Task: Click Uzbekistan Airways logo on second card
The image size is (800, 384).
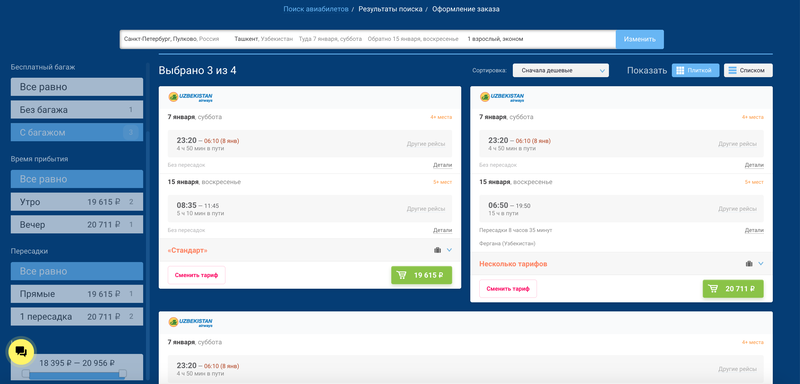Action: (x=502, y=97)
